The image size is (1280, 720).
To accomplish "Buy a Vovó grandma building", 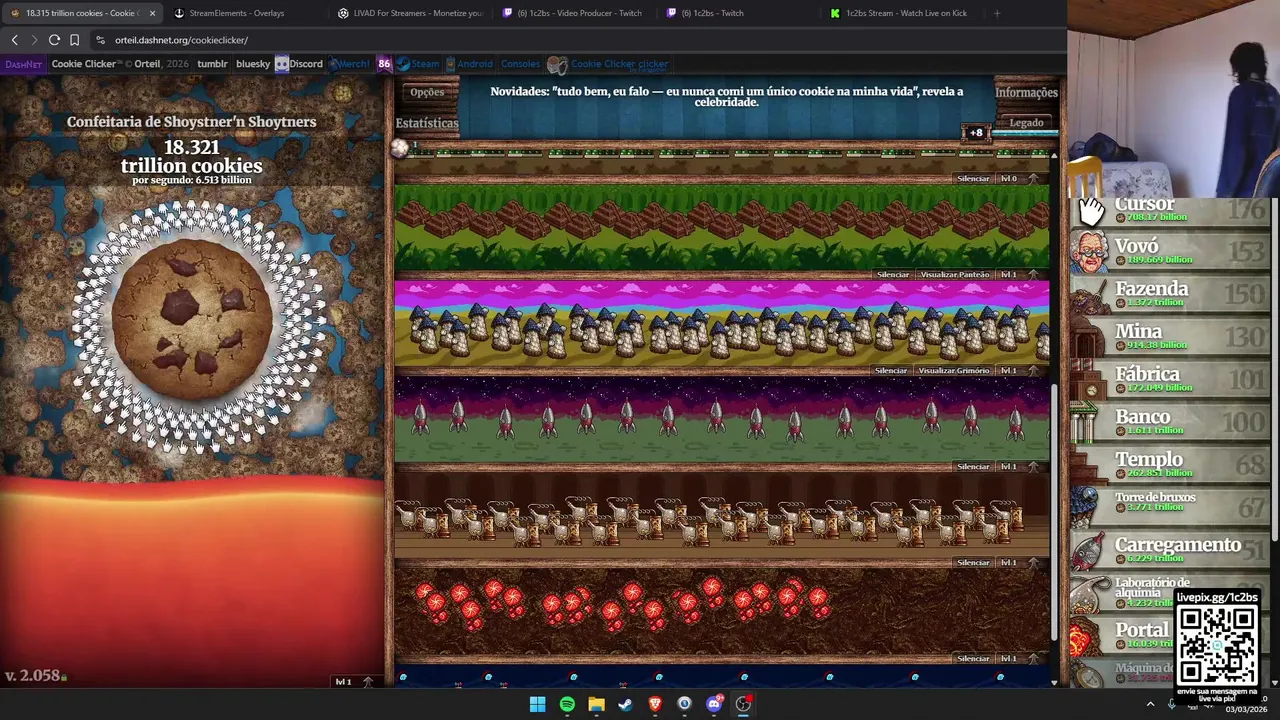I will (1170, 252).
